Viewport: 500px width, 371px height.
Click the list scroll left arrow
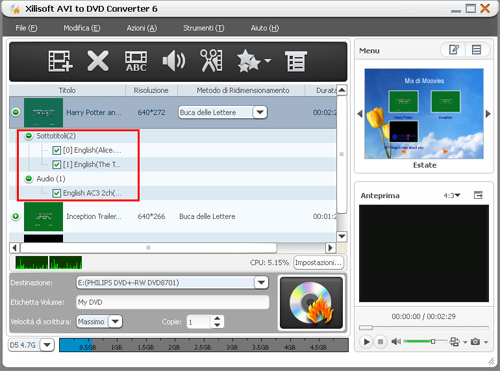(14, 248)
